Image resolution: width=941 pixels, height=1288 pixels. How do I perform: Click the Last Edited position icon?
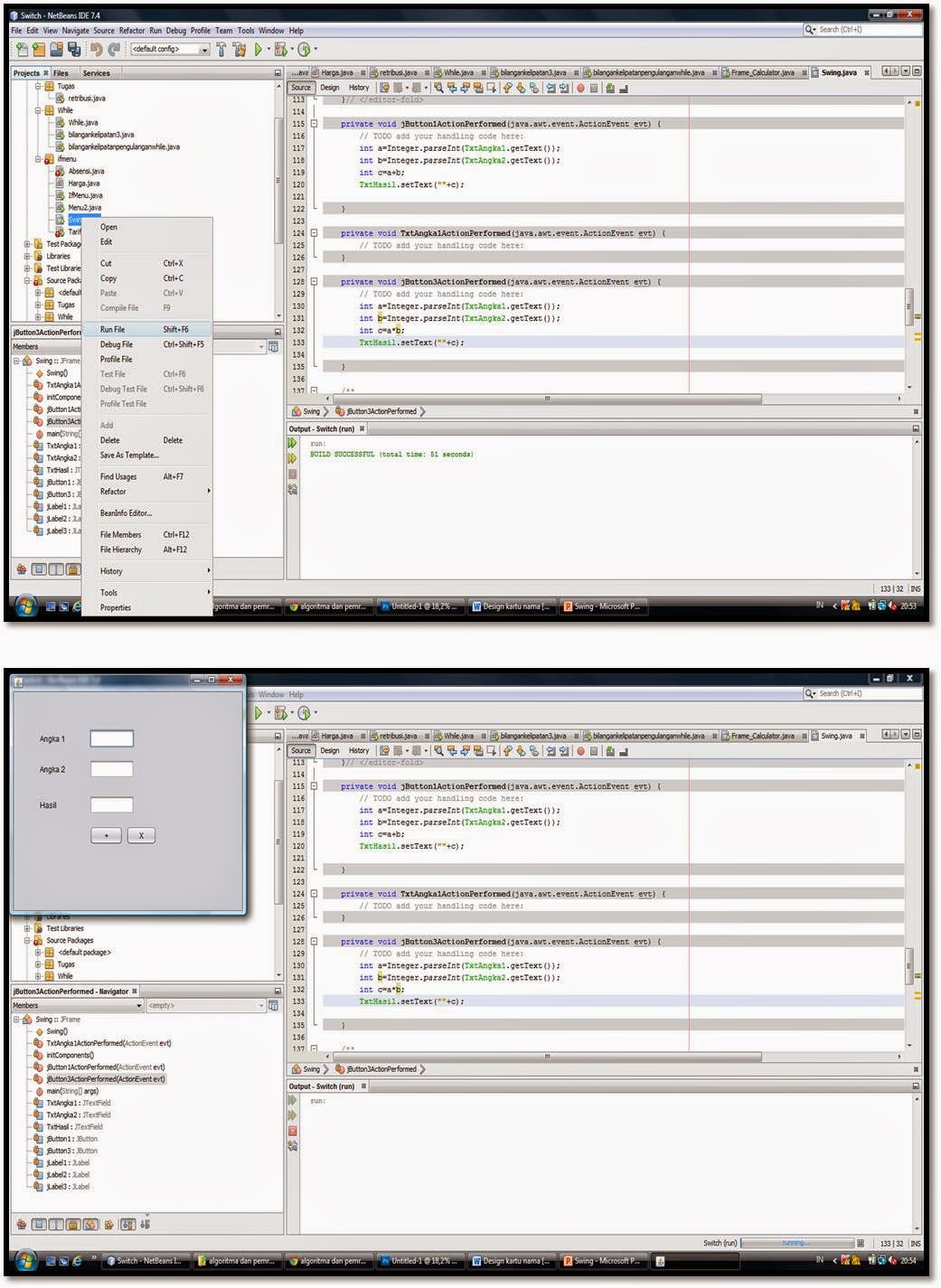(x=386, y=88)
